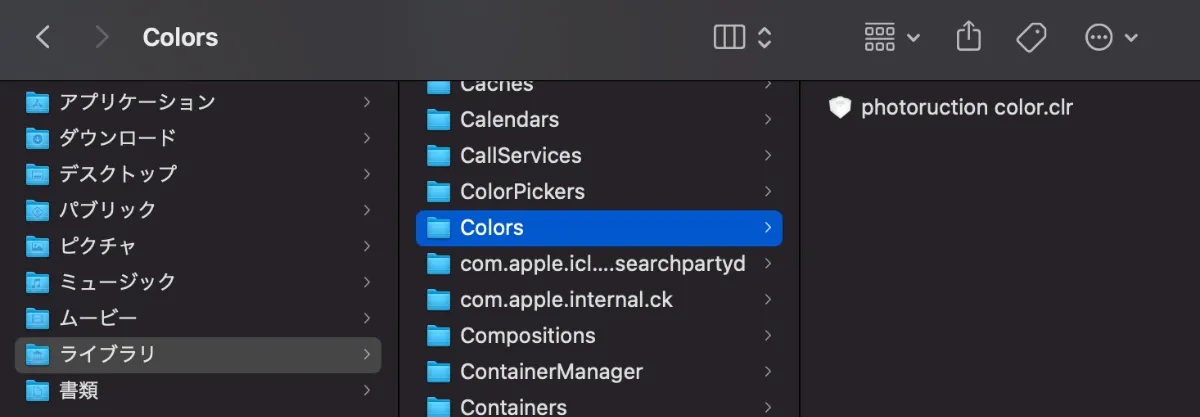Image resolution: width=1200 pixels, height=417 pixels.
Task: Click the Forward navigation arrow
Action: [101, 38]
